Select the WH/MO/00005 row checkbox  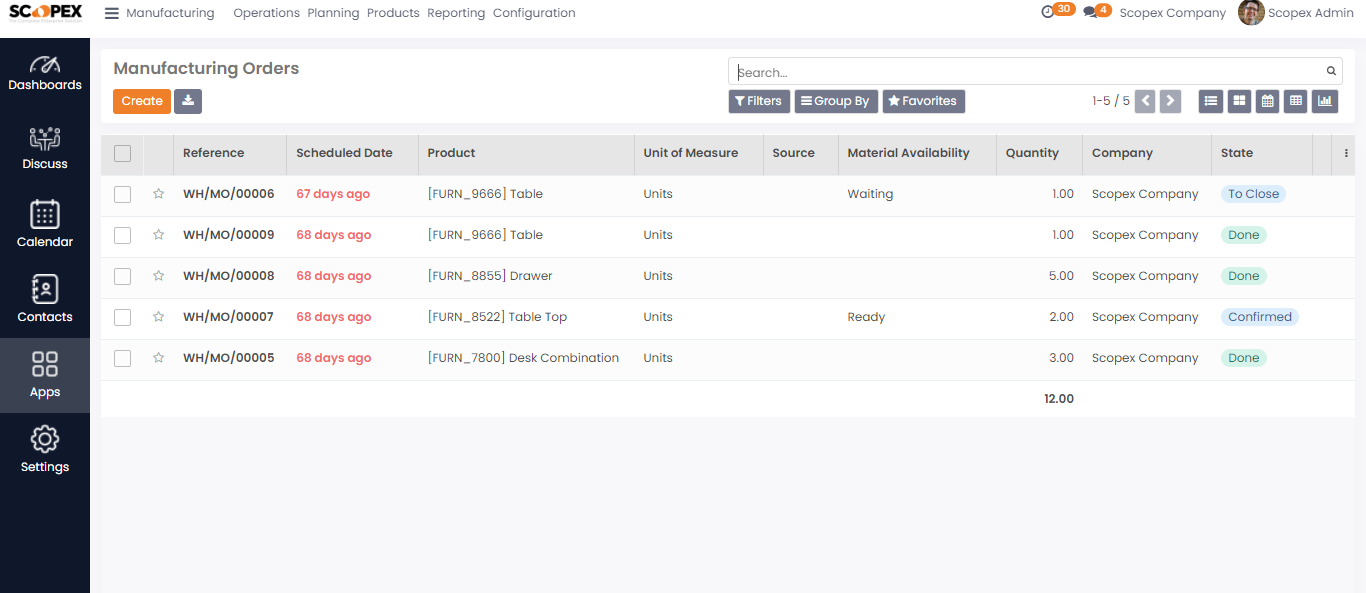tap(122, 358)
